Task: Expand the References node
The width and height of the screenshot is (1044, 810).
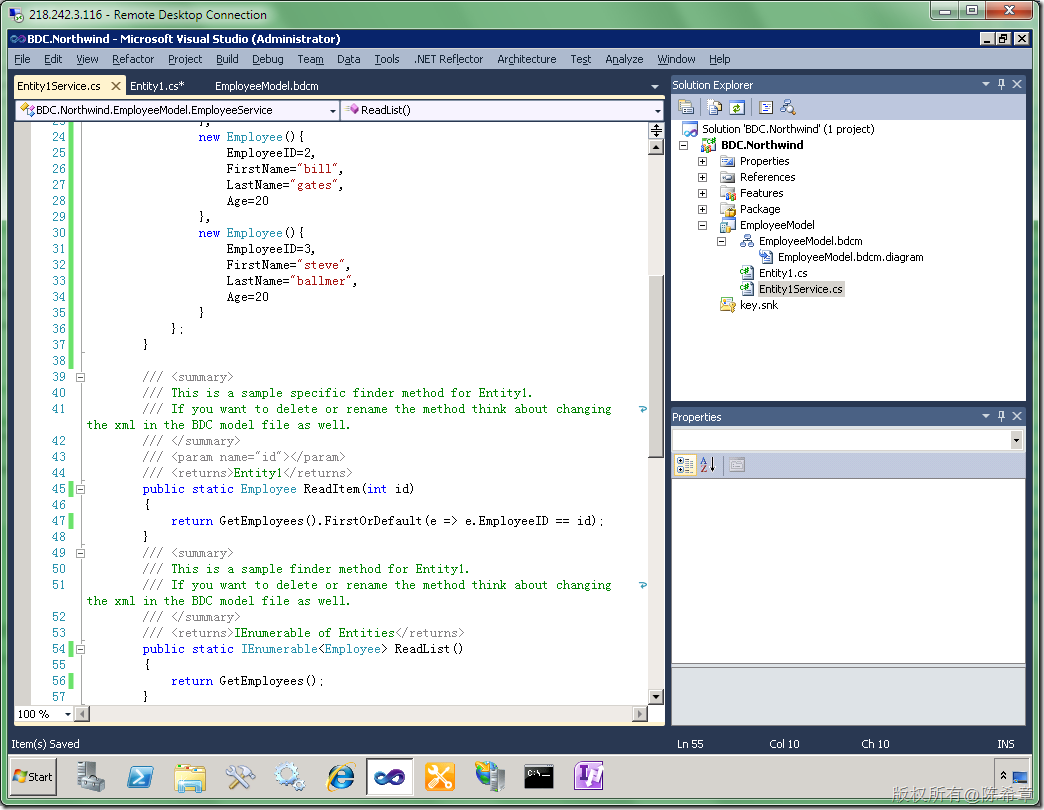Action: point(702,177)
